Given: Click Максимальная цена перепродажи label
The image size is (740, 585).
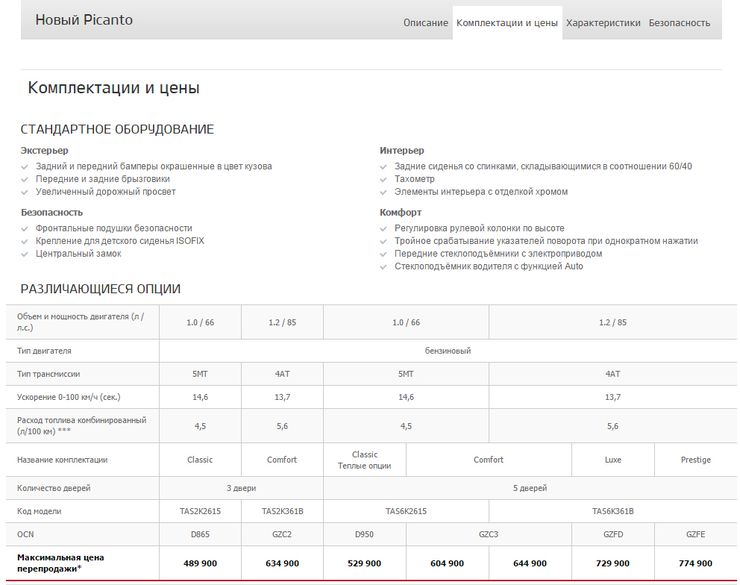Looking at the screenshot, I should (x=60, y=563).
